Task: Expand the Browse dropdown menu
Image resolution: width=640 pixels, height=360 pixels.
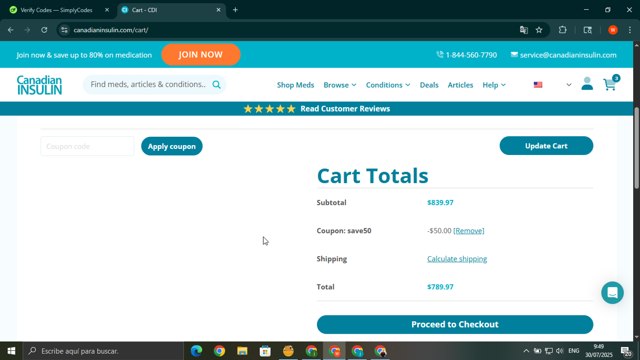Action: [340, 85]
